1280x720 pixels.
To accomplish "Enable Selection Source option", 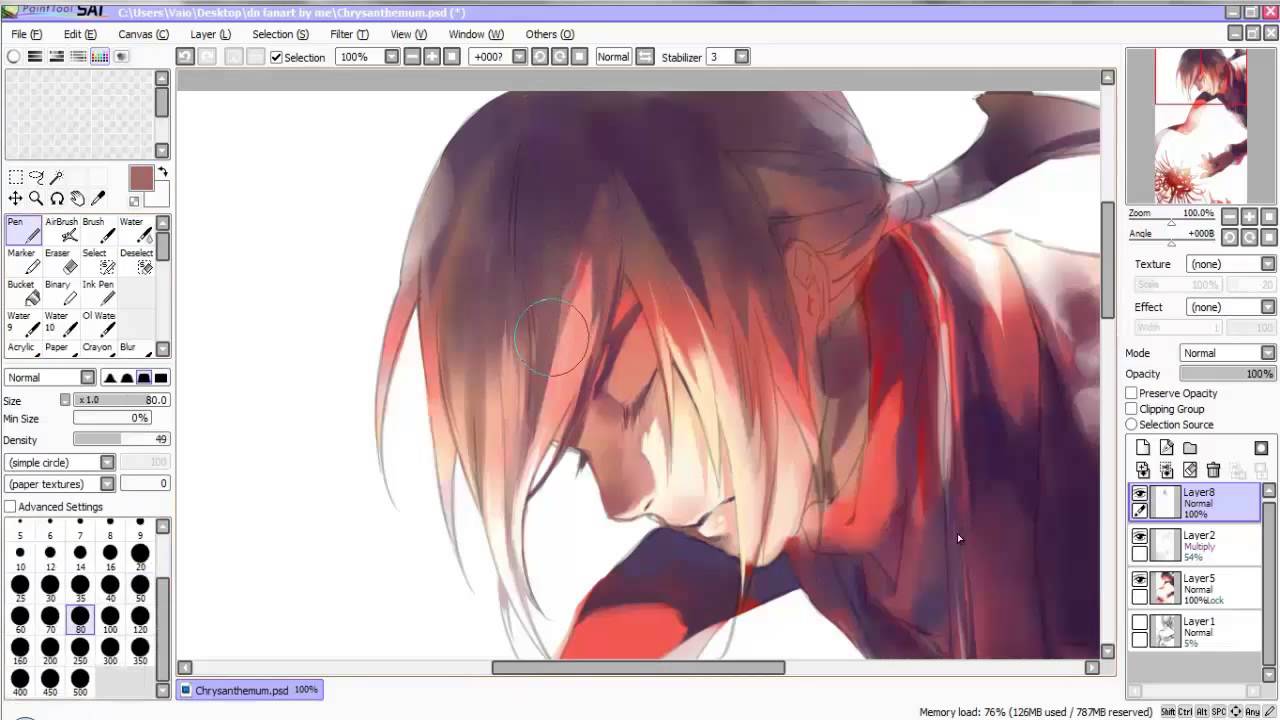I will pyautogui.click(x=1131, y=425).
